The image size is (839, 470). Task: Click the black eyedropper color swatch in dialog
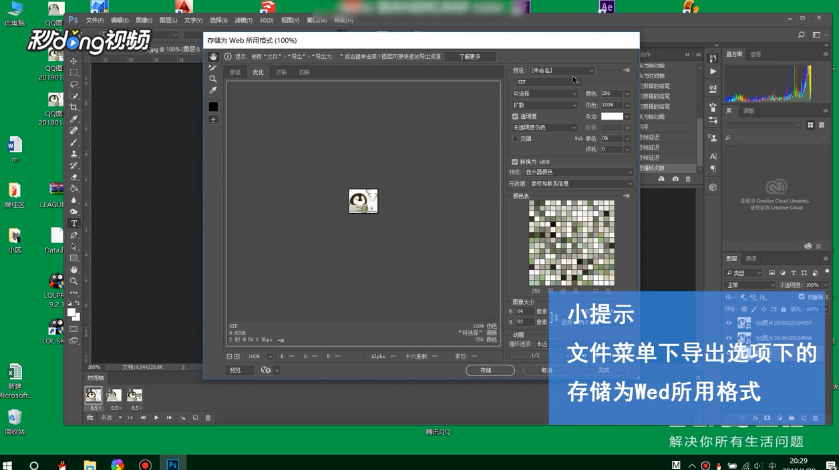[x=213, y=107]
